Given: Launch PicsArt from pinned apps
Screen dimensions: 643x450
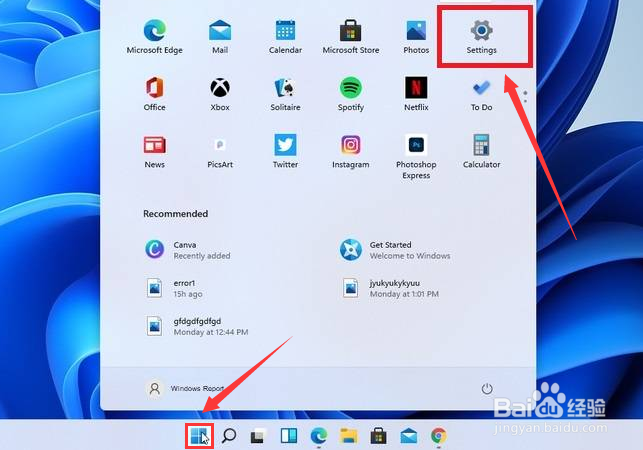Looking at the screenshot, I should coord(220,151).
